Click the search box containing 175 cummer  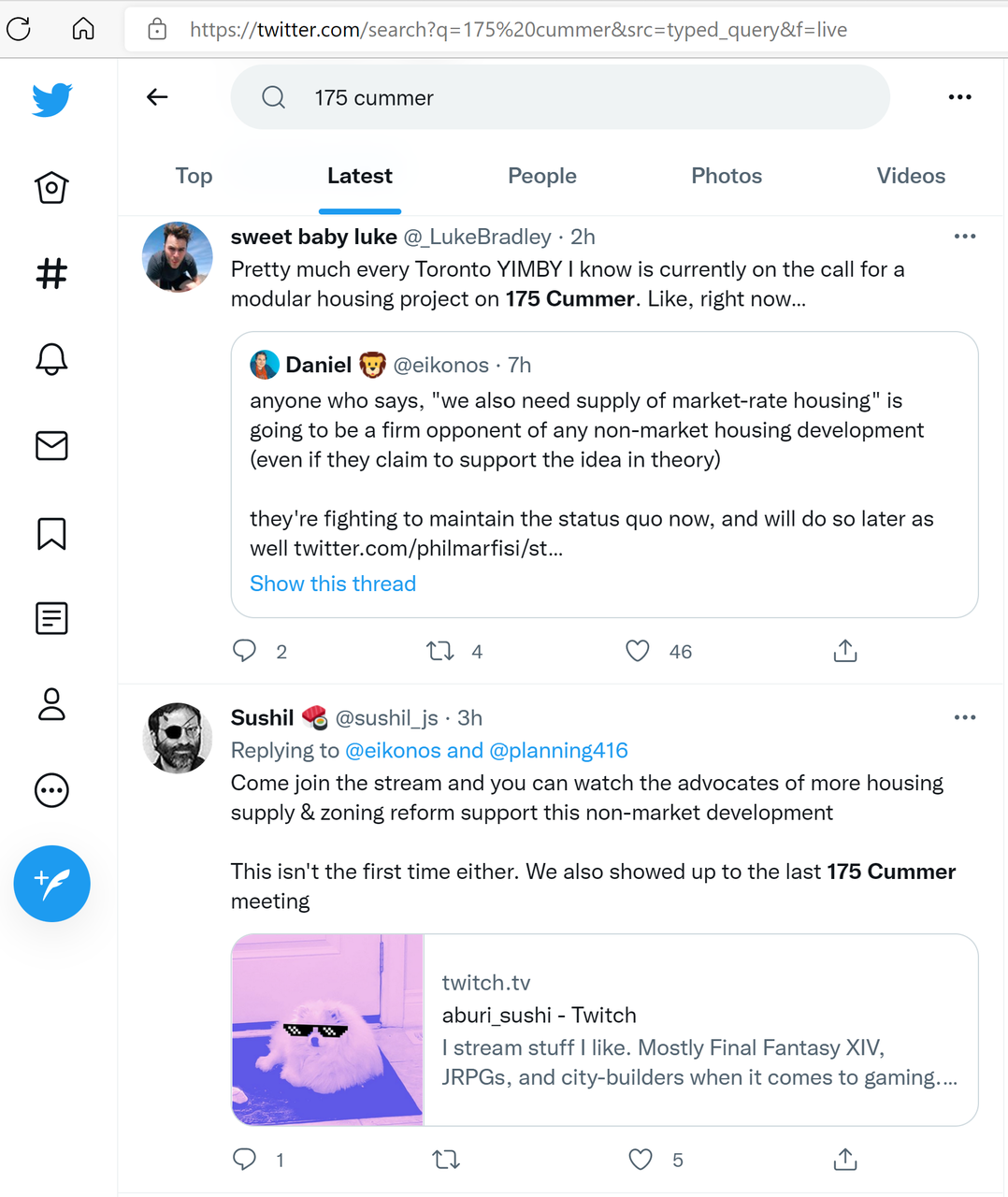pos(560,97)
